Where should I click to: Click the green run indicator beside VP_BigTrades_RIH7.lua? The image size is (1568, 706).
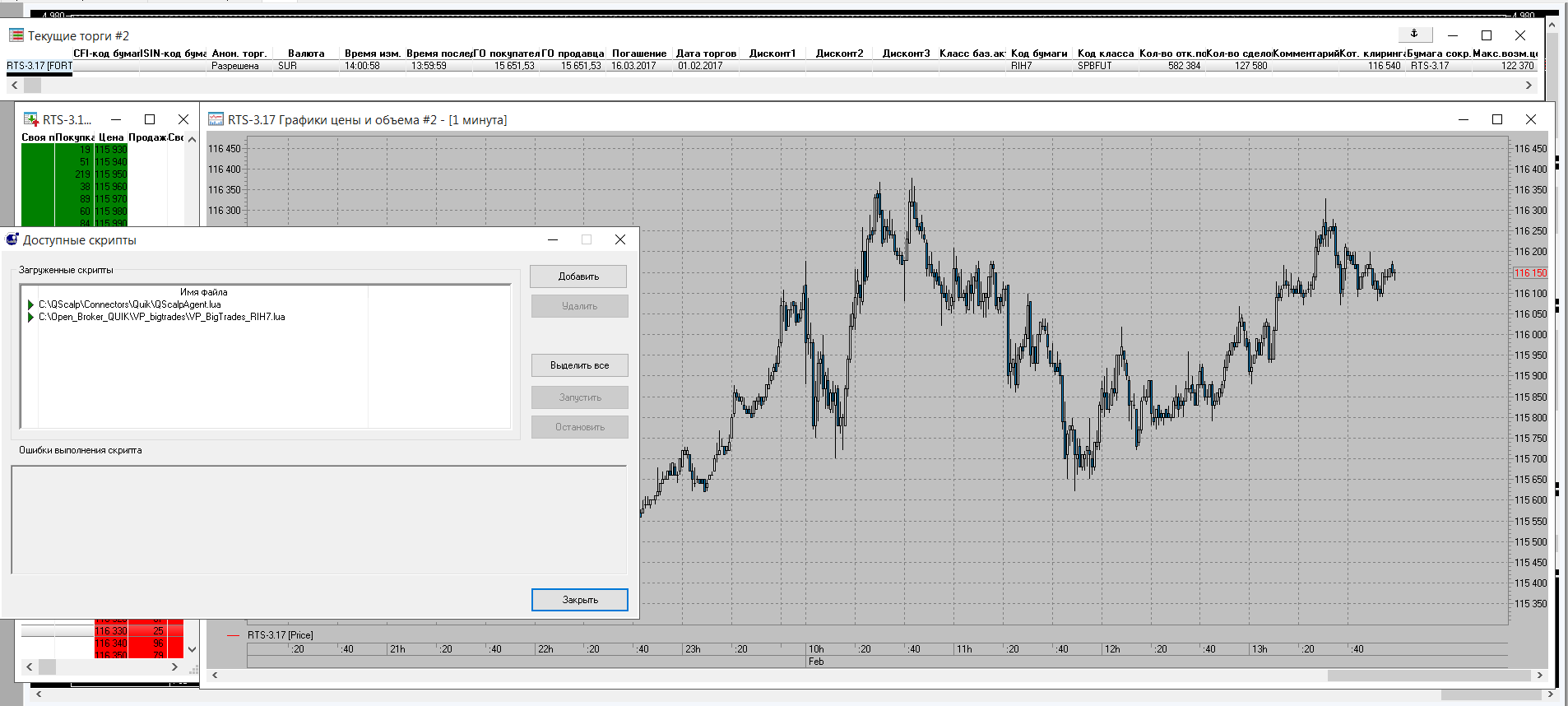point(31,317)
